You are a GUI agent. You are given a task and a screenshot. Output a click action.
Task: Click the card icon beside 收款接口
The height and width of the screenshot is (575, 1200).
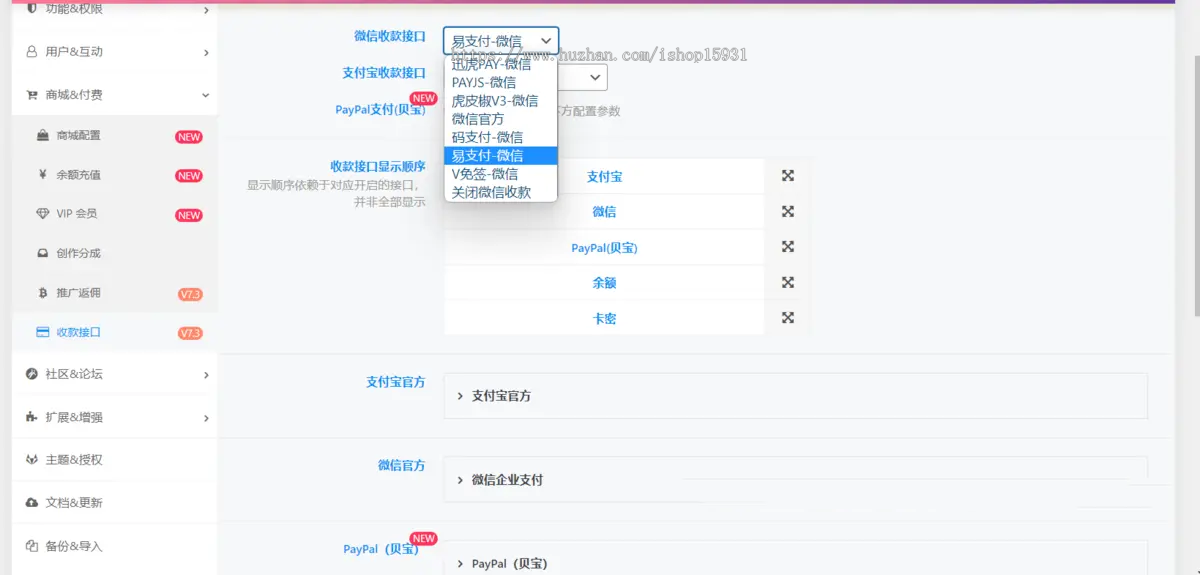tap(43, 332)
